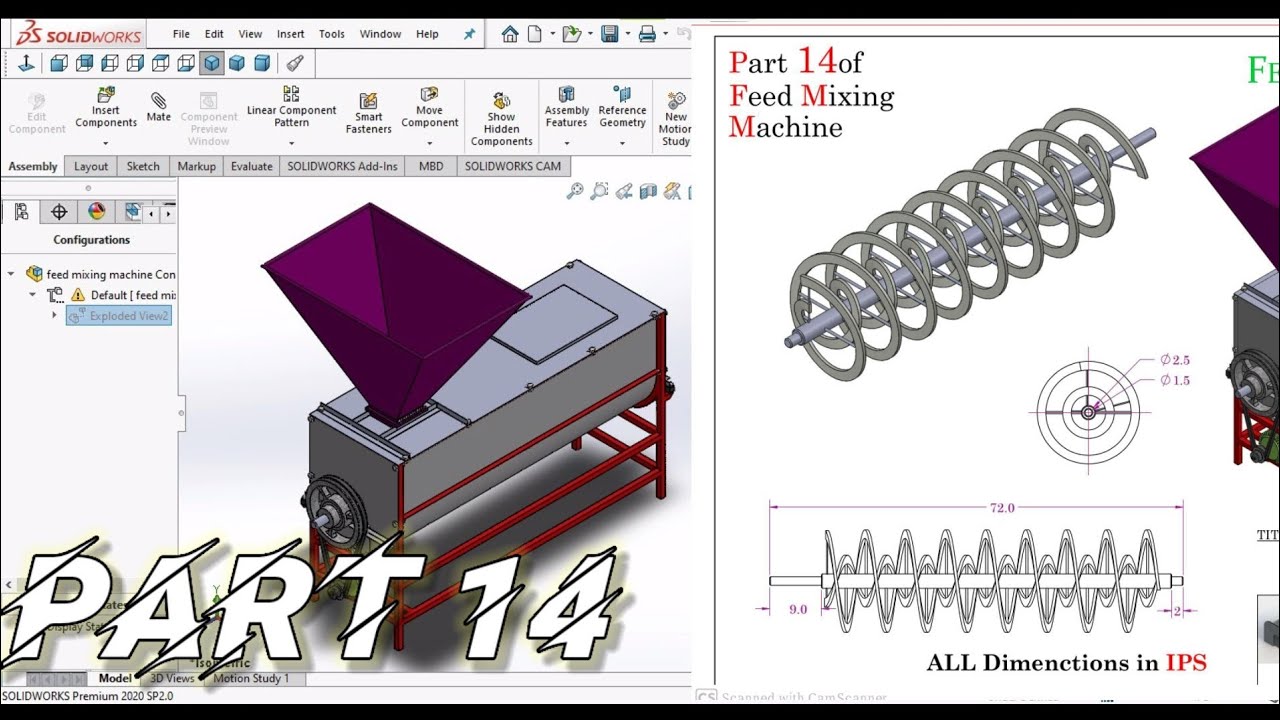Click the Smart Fasteners tool

click(369, 113)
